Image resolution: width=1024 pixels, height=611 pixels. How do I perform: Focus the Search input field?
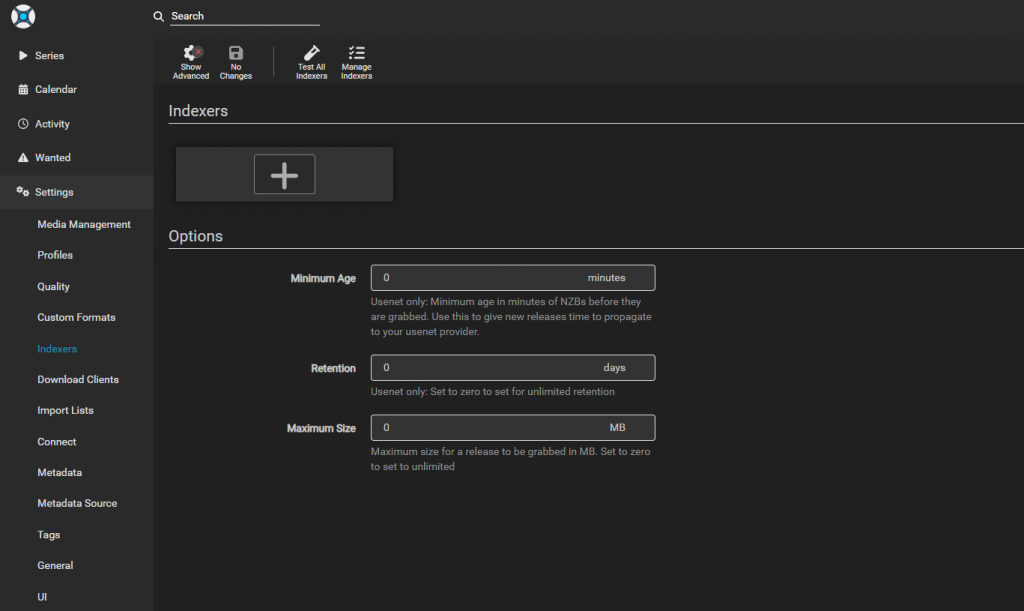[x=245, y=16]
